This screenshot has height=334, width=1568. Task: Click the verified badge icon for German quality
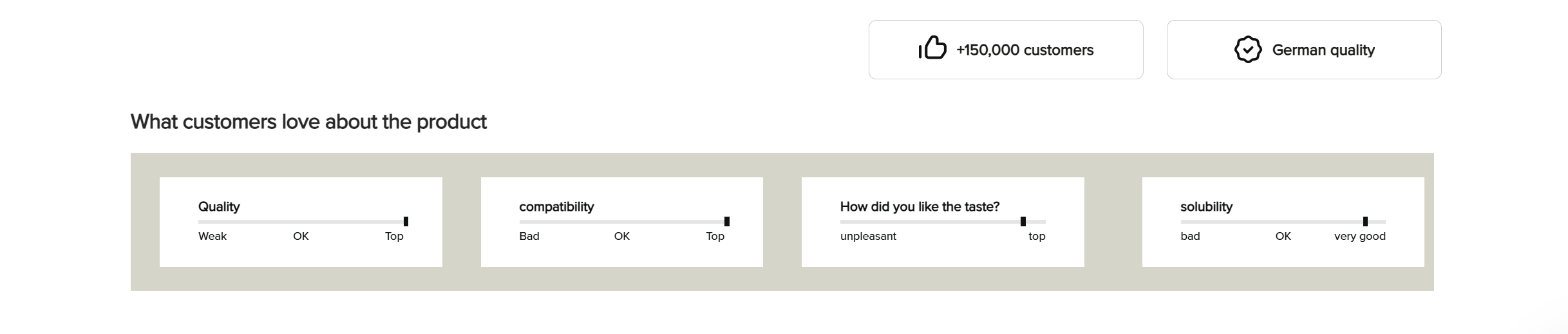[x=1248, y=50]
